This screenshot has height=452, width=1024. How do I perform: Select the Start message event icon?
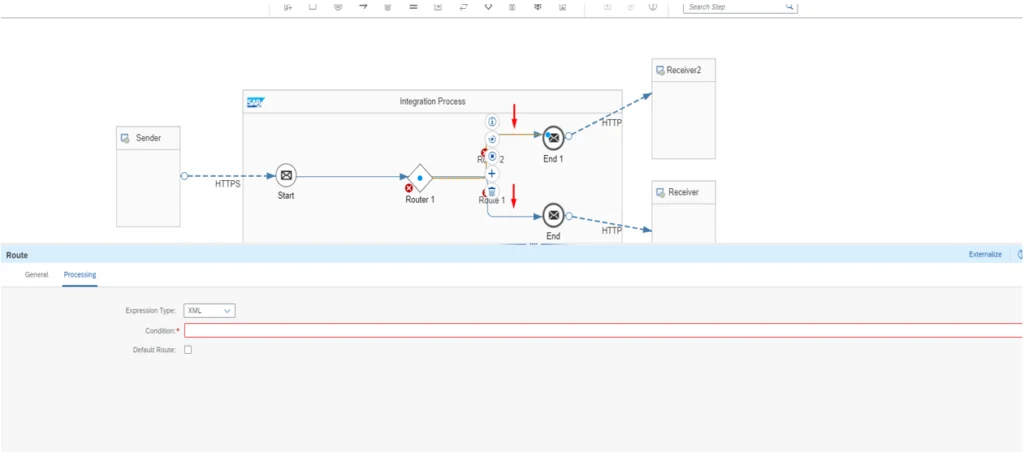coord(286,176)
